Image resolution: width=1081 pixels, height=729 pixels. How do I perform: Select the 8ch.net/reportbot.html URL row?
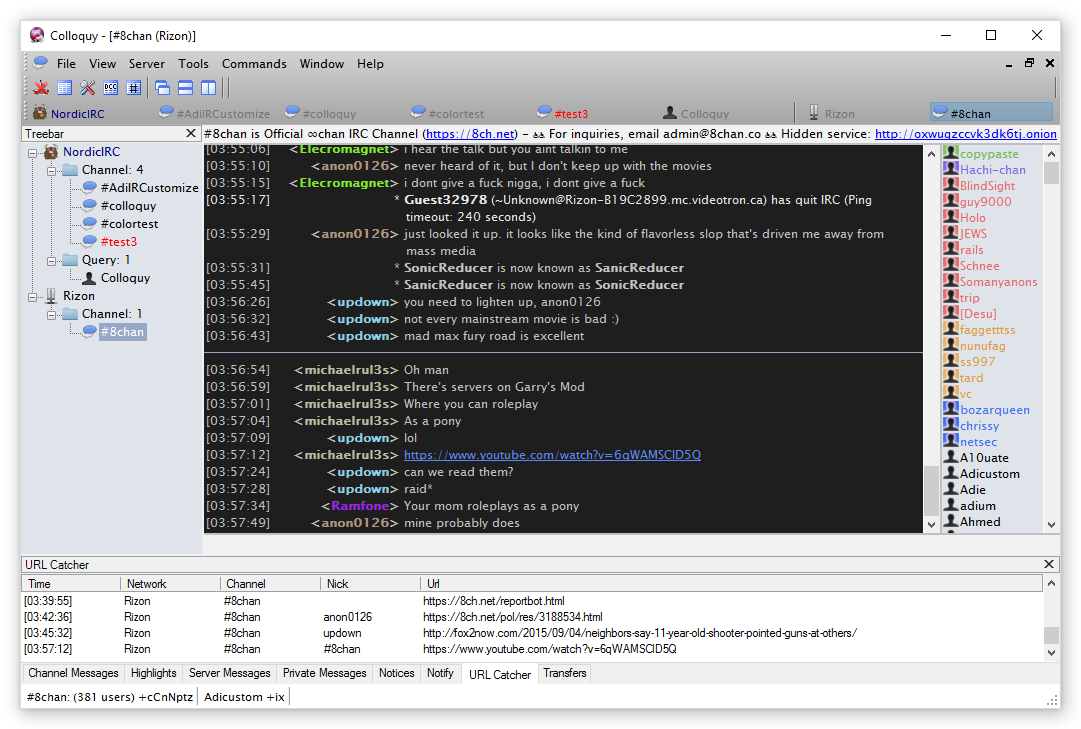tap(532, 601)
